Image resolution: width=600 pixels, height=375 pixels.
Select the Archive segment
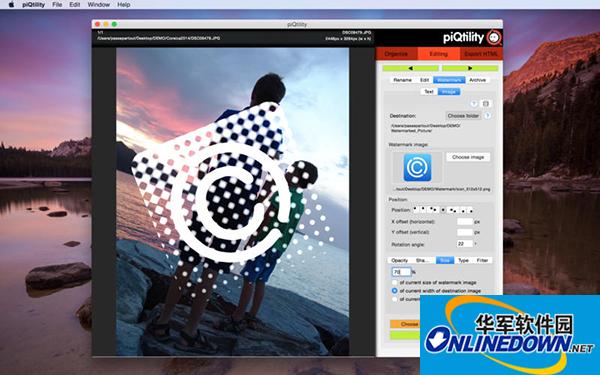(x=478, y=80)
